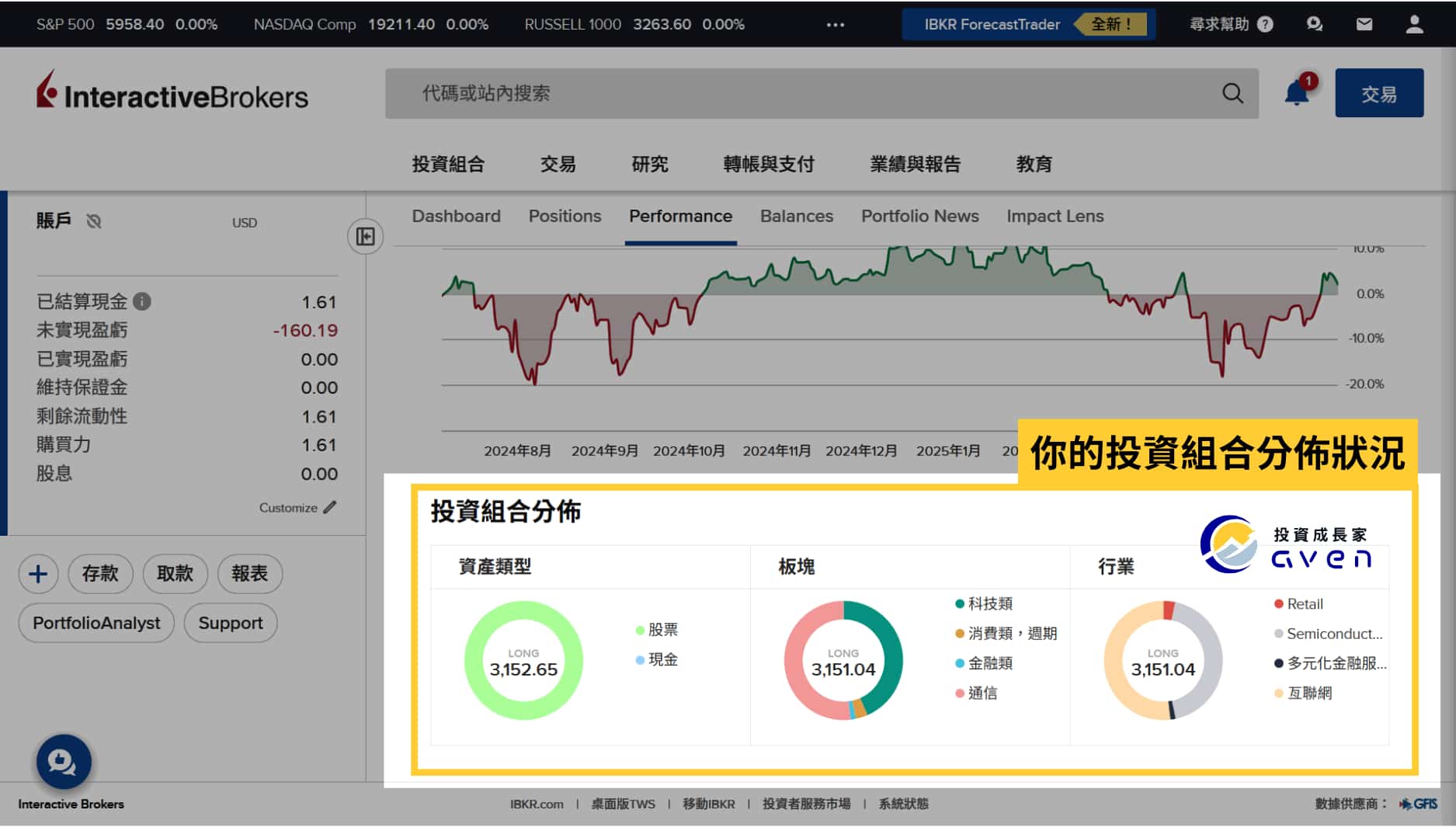Click the help question mark icon

[x=1265, y=24]
